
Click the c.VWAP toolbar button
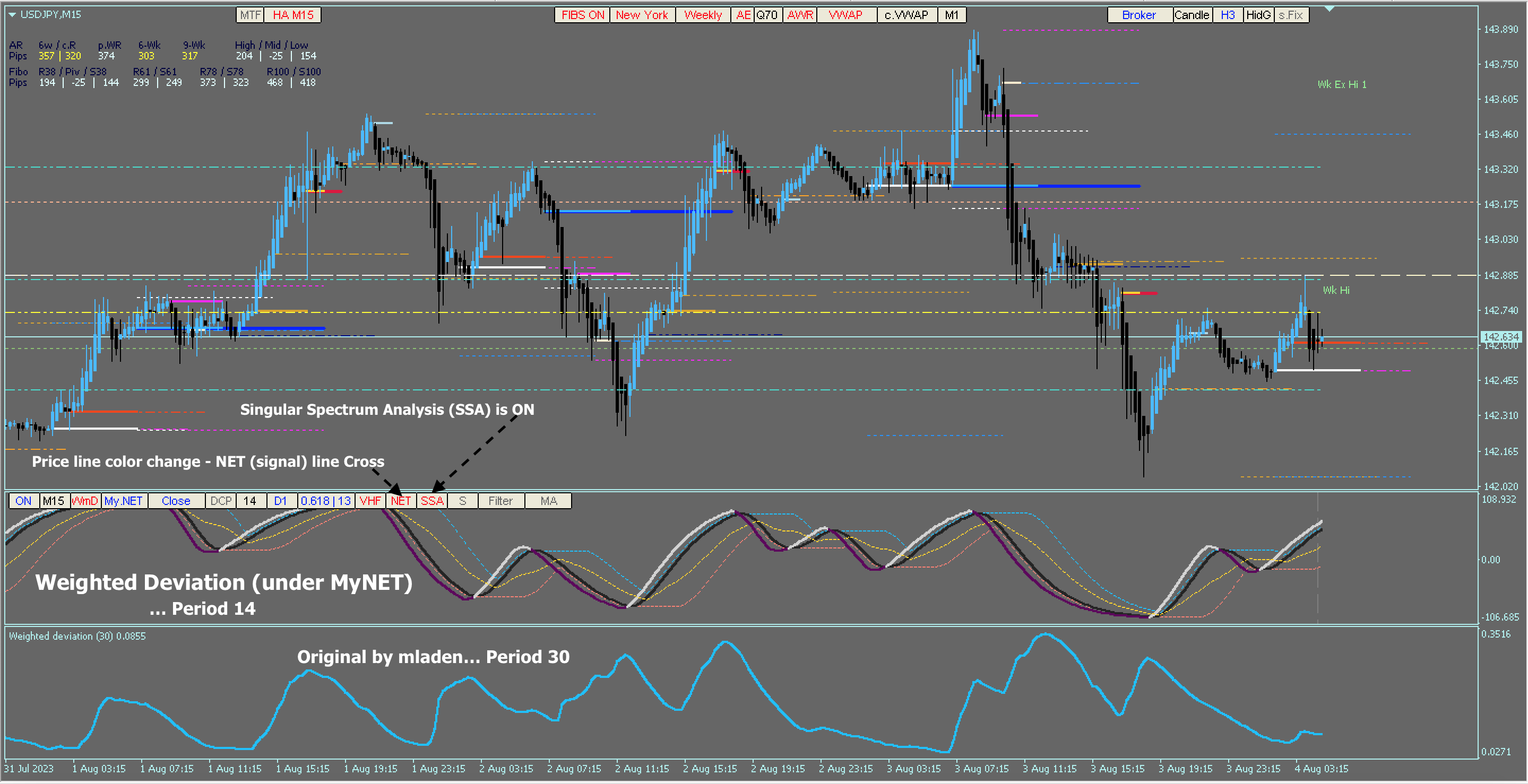pos(906,15)
